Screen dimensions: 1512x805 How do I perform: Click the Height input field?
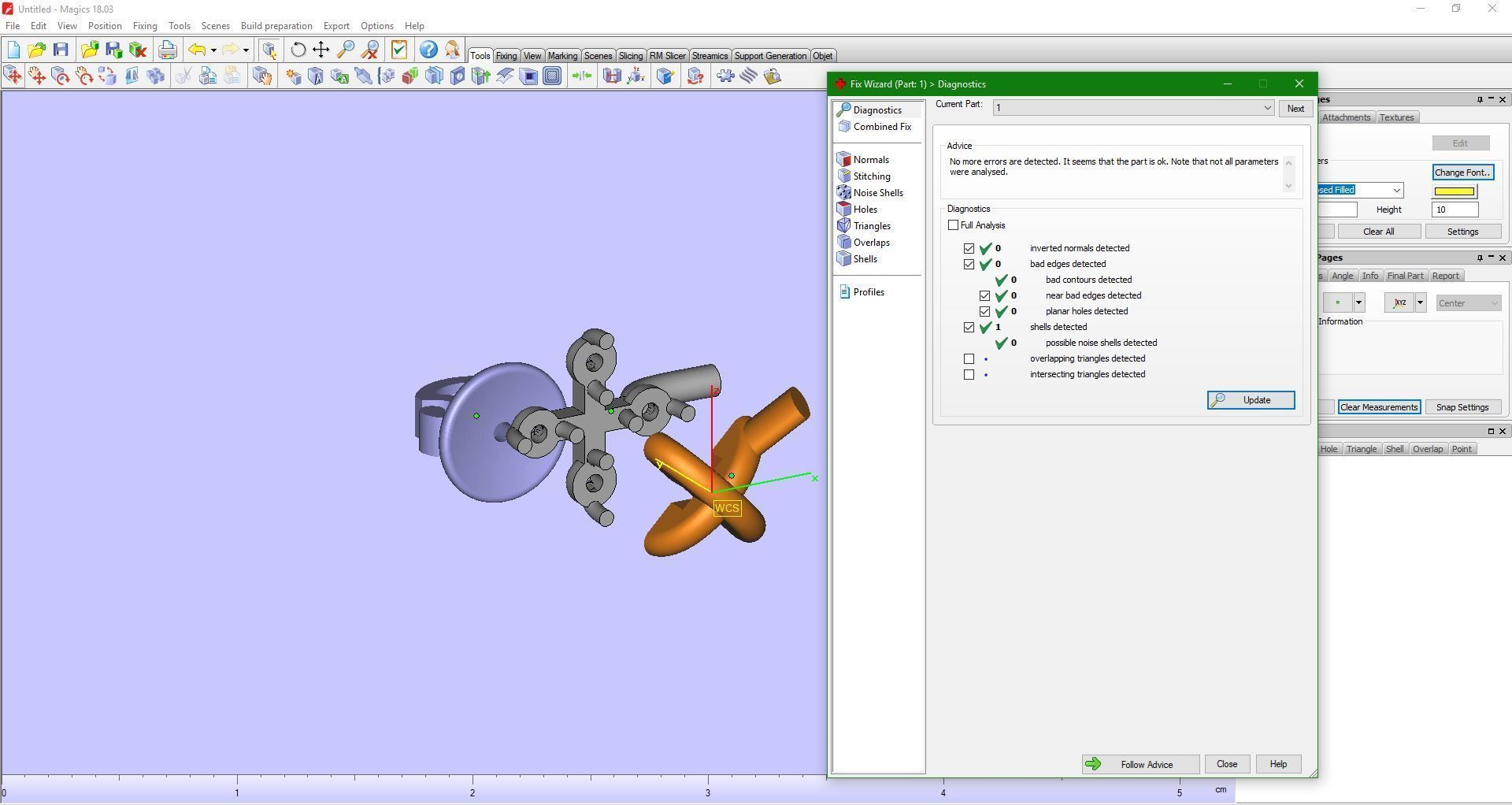pos(1455,210)
